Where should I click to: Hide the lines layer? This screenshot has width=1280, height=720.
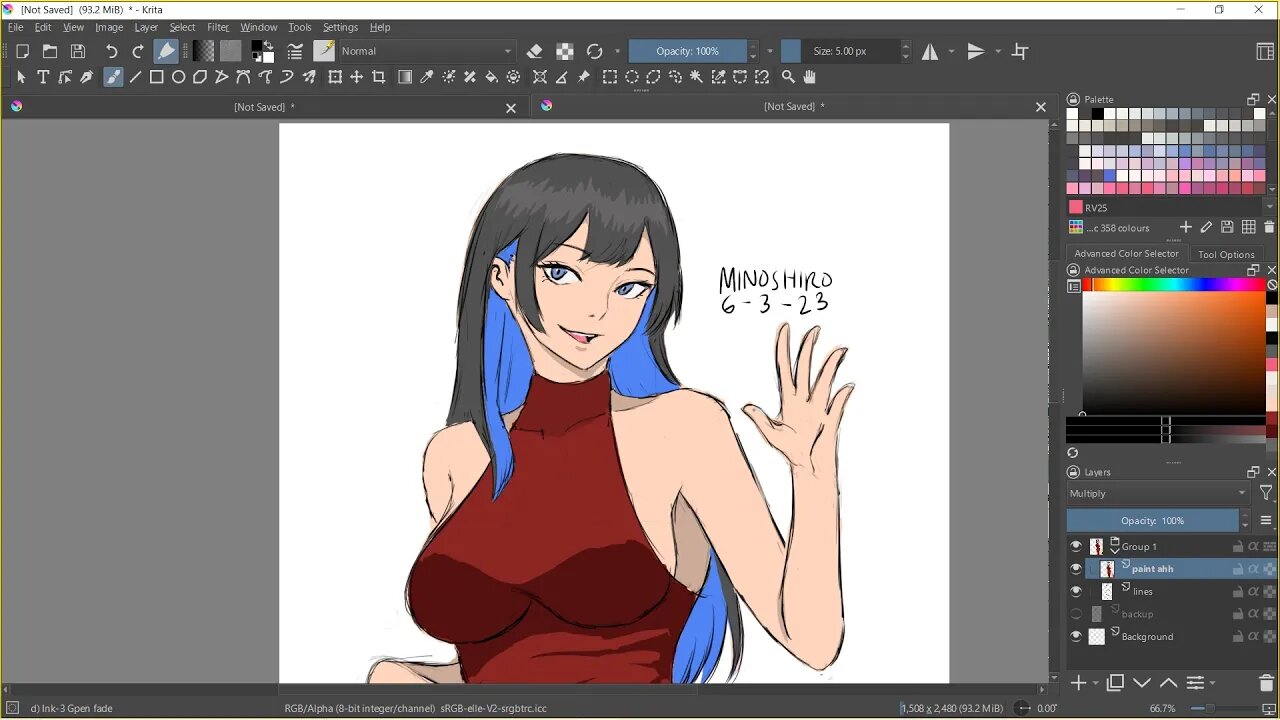click(1076, 591)
